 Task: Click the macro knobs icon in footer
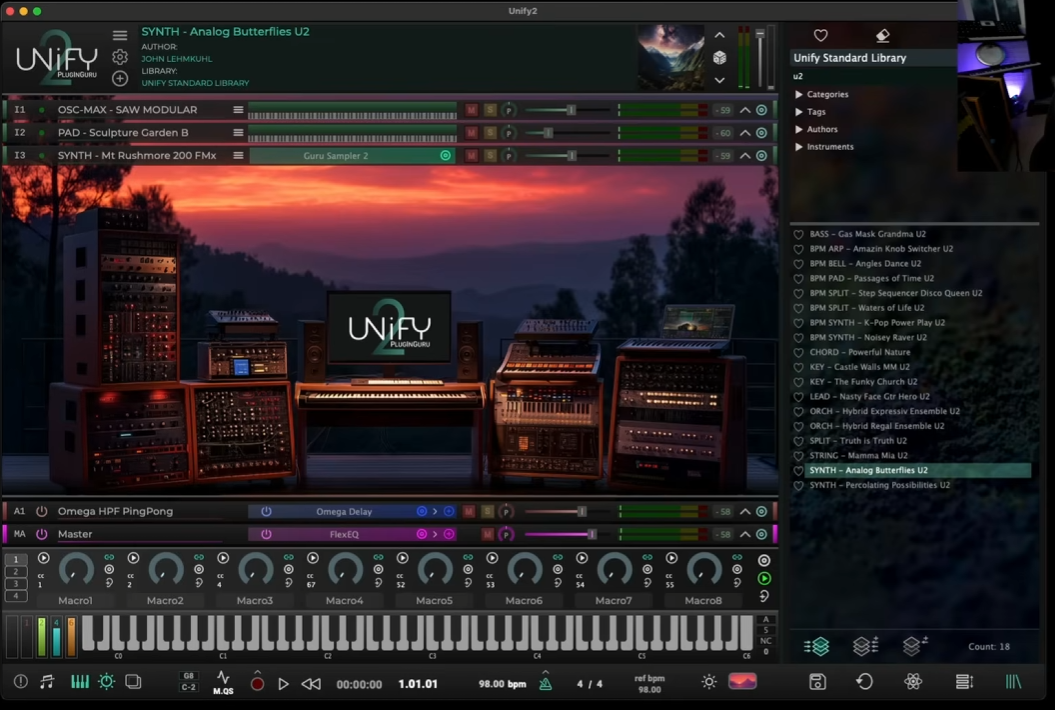click(x=106, y=682)
